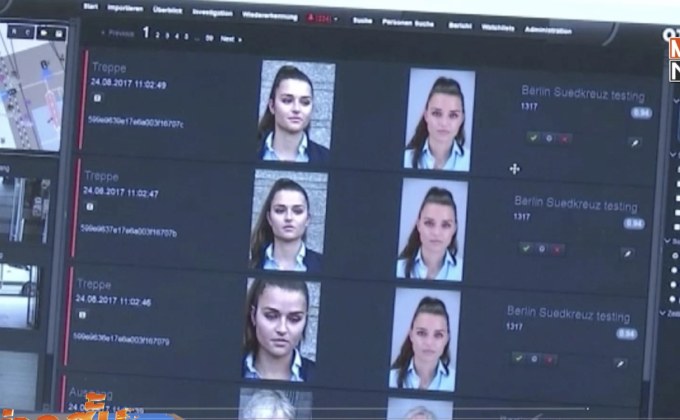
Task: Toggle middle neutral status button in second row
Action: [x=541, y=248]
